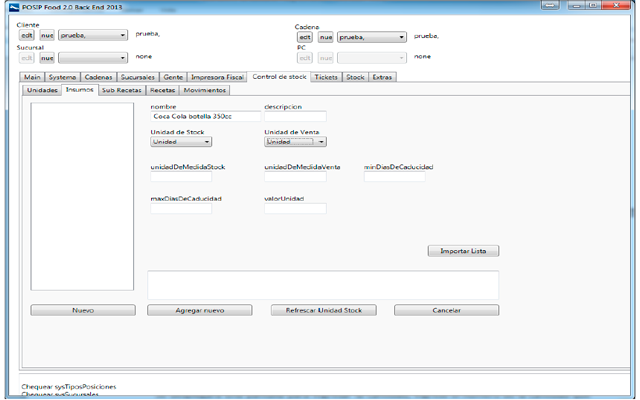Click the POSIP Food app icon in title bar
Screen dimensions: 640x400
click(14, 7)
